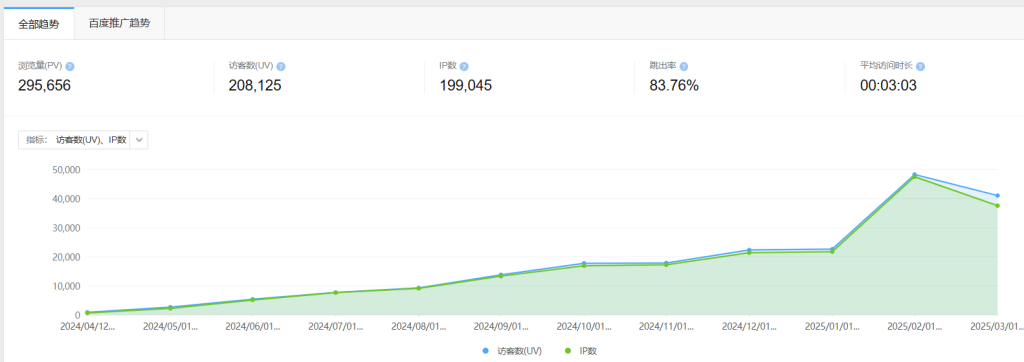Click the 2024/07/01... x-axis label
The width and height of the screenshot is (1024, 362).
point(336,325)
